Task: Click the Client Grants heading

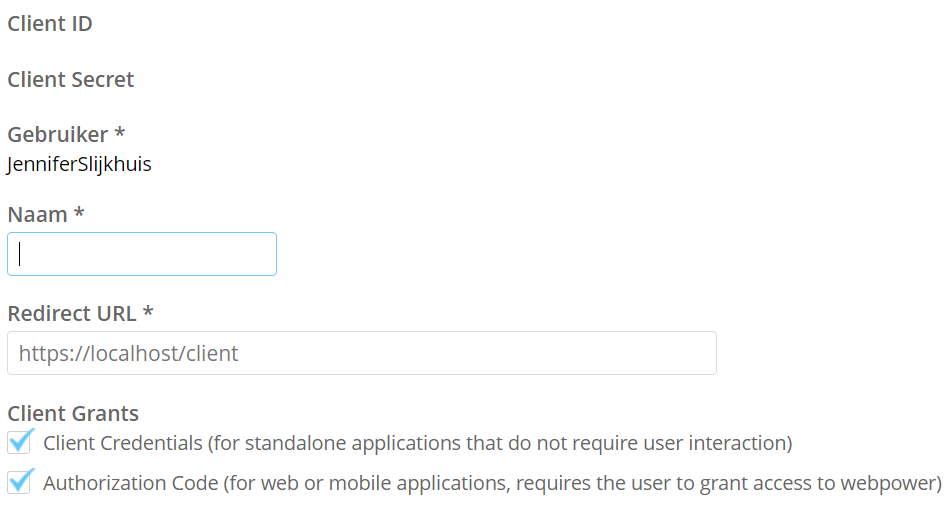Action: point(73,413)
